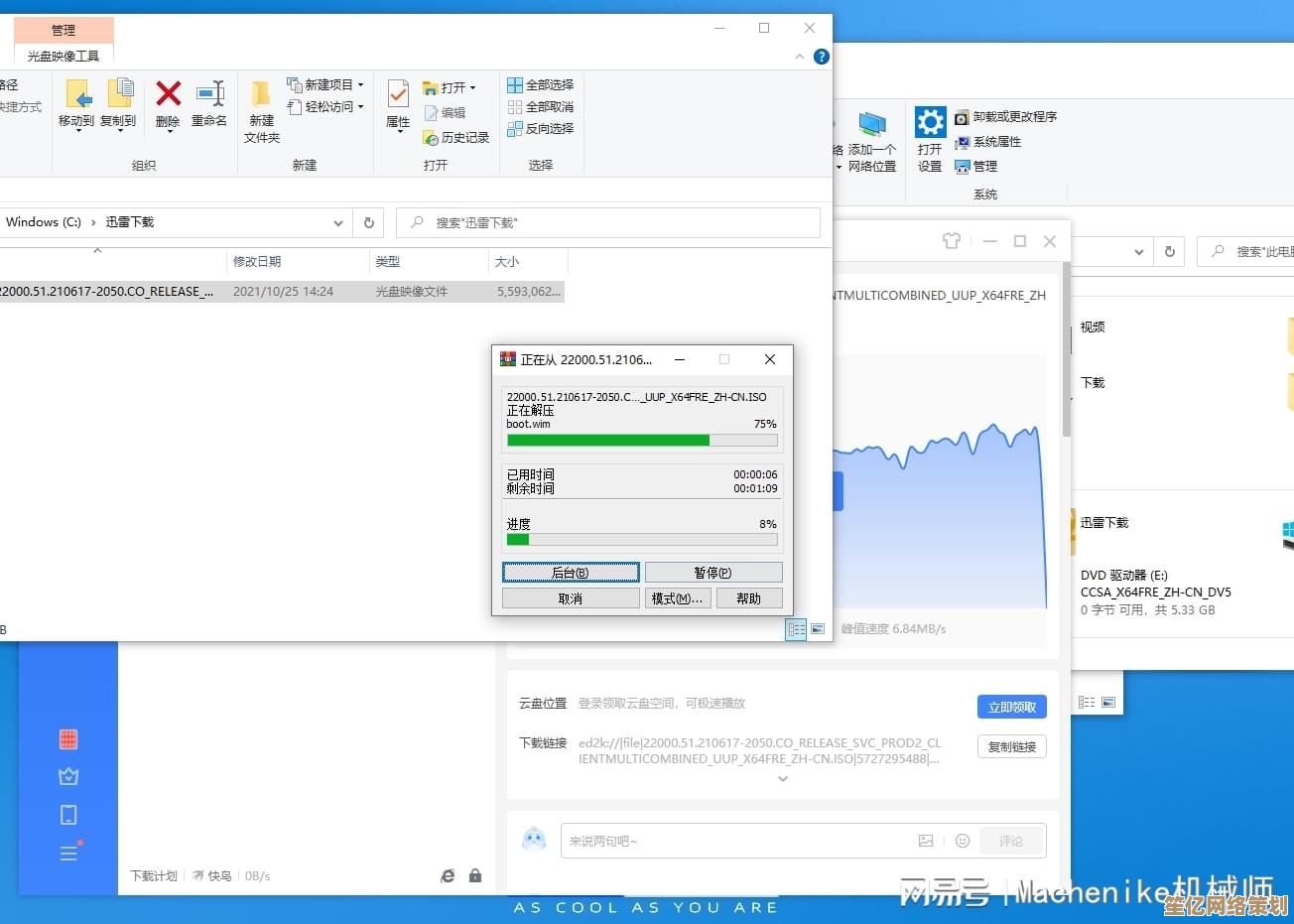Expand the 迅雷下载 address bar history dropdown

point(338,223)
